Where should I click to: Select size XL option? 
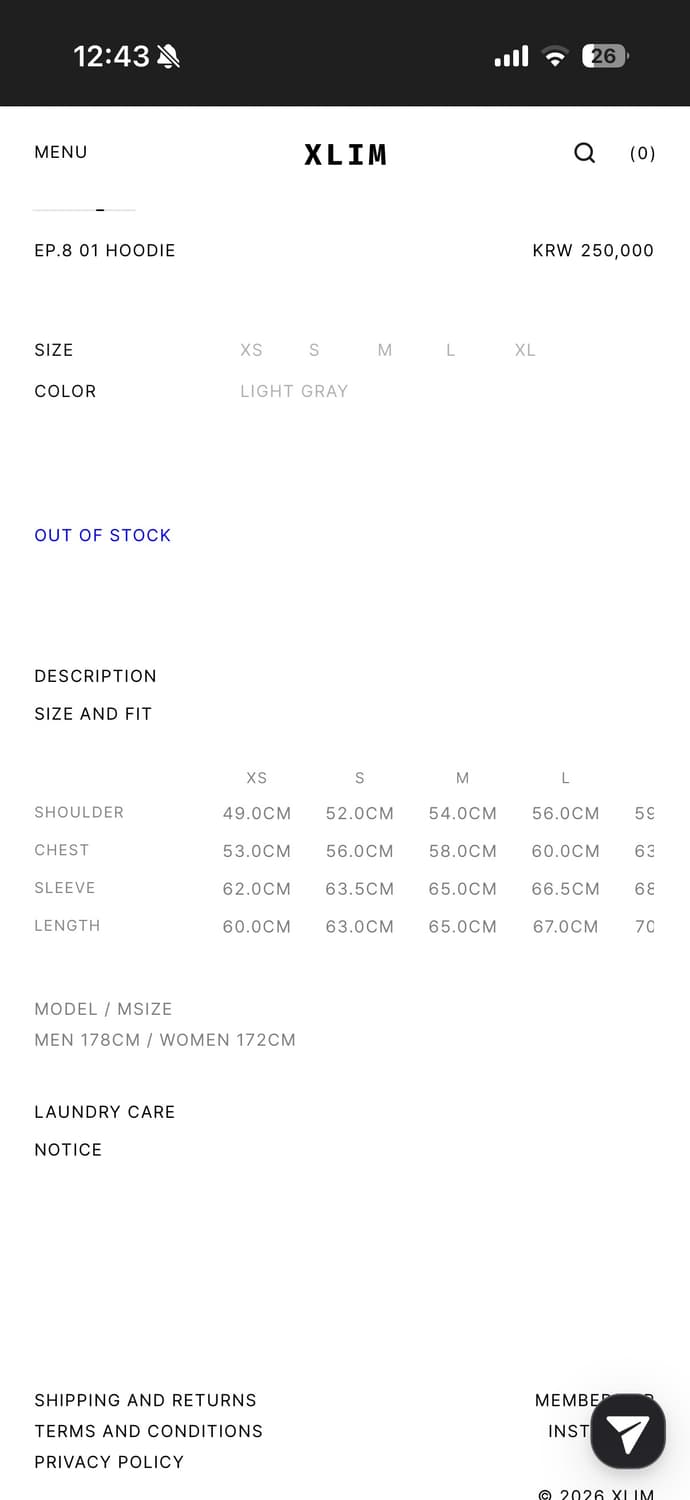pyautogui.click(x=525, y=350)
